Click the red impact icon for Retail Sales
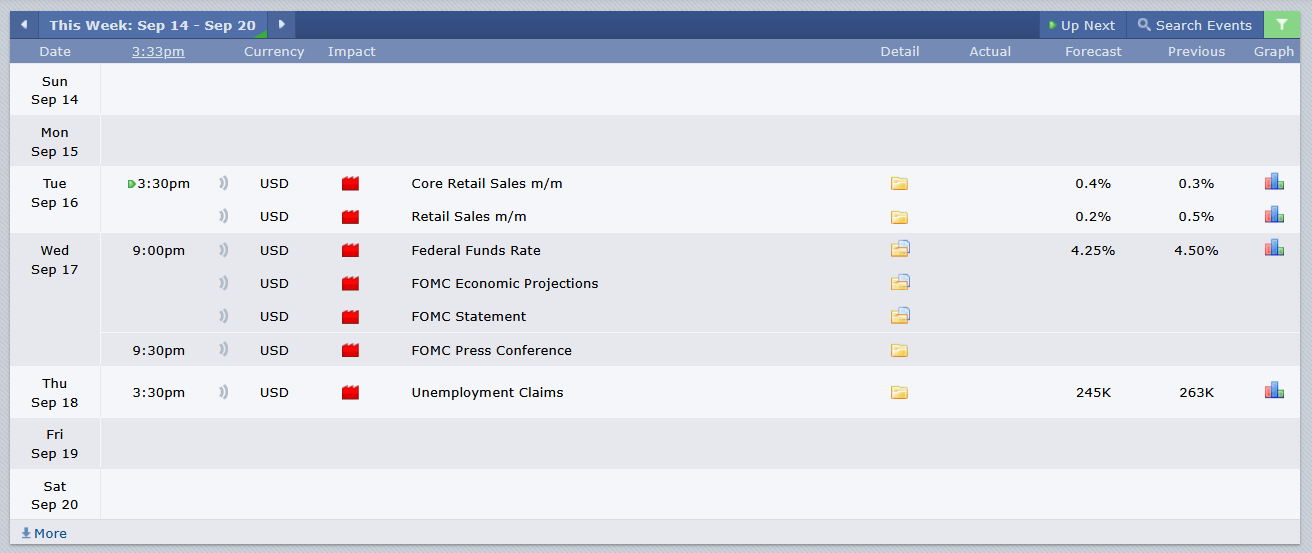This screenshot has width=1312, height=553. [x=350, y=216]
